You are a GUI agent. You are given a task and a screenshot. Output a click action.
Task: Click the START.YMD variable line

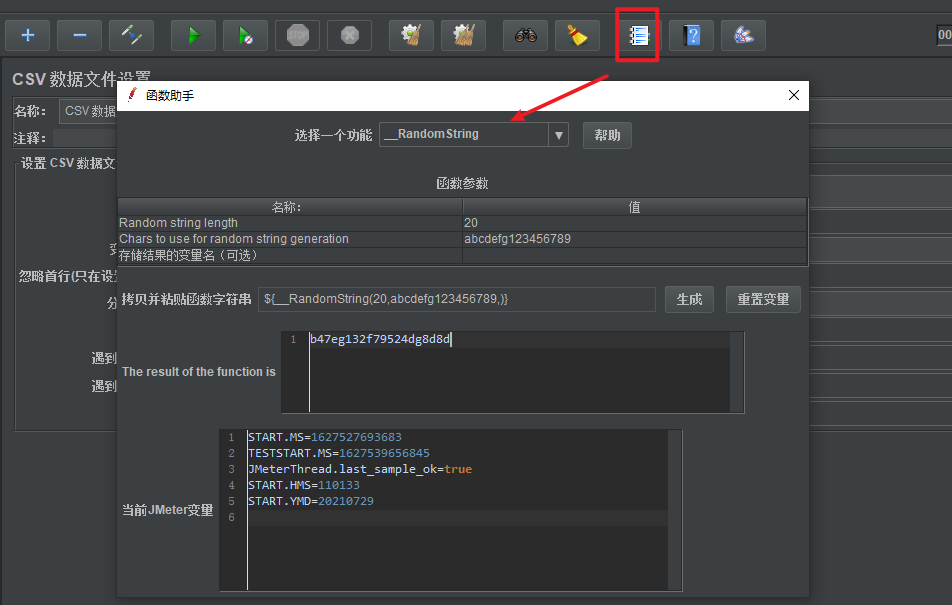311,501
